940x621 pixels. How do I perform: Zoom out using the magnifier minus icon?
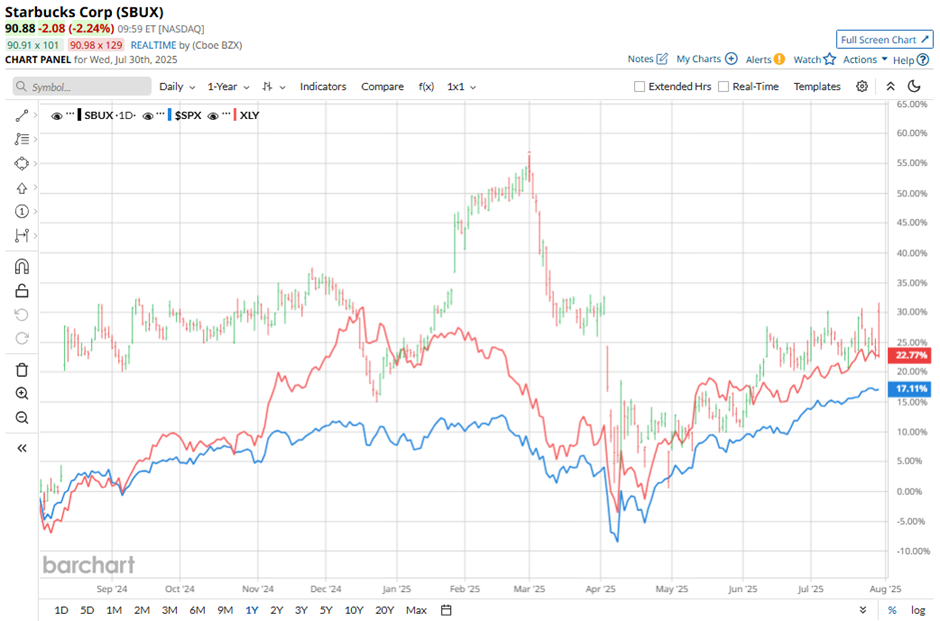pyautogui.click(x=22, y=417)
